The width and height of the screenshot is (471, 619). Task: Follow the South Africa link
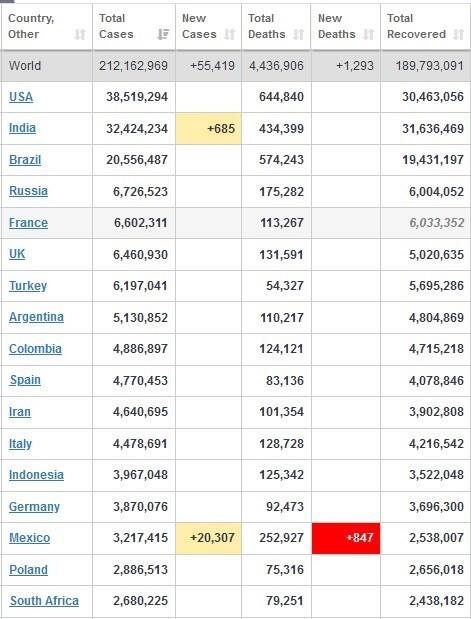click(44, 601)
